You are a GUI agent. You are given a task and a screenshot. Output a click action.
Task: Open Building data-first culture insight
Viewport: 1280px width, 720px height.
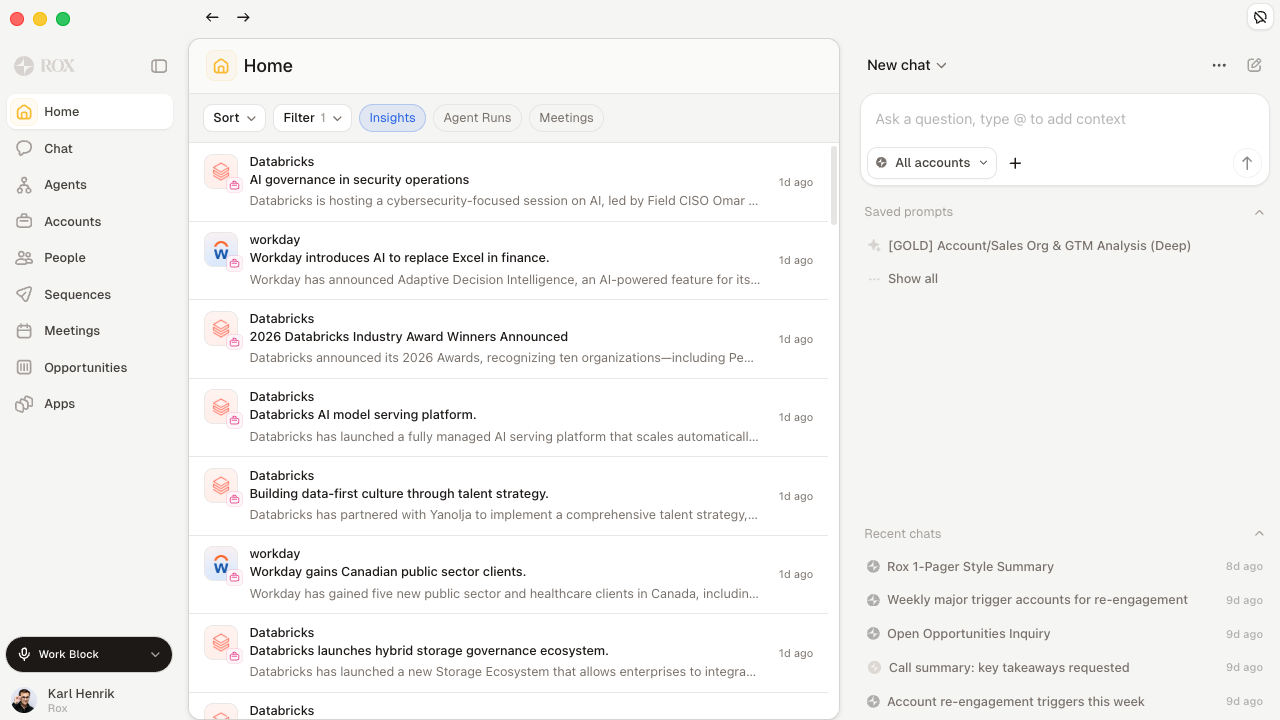[508, 496]
